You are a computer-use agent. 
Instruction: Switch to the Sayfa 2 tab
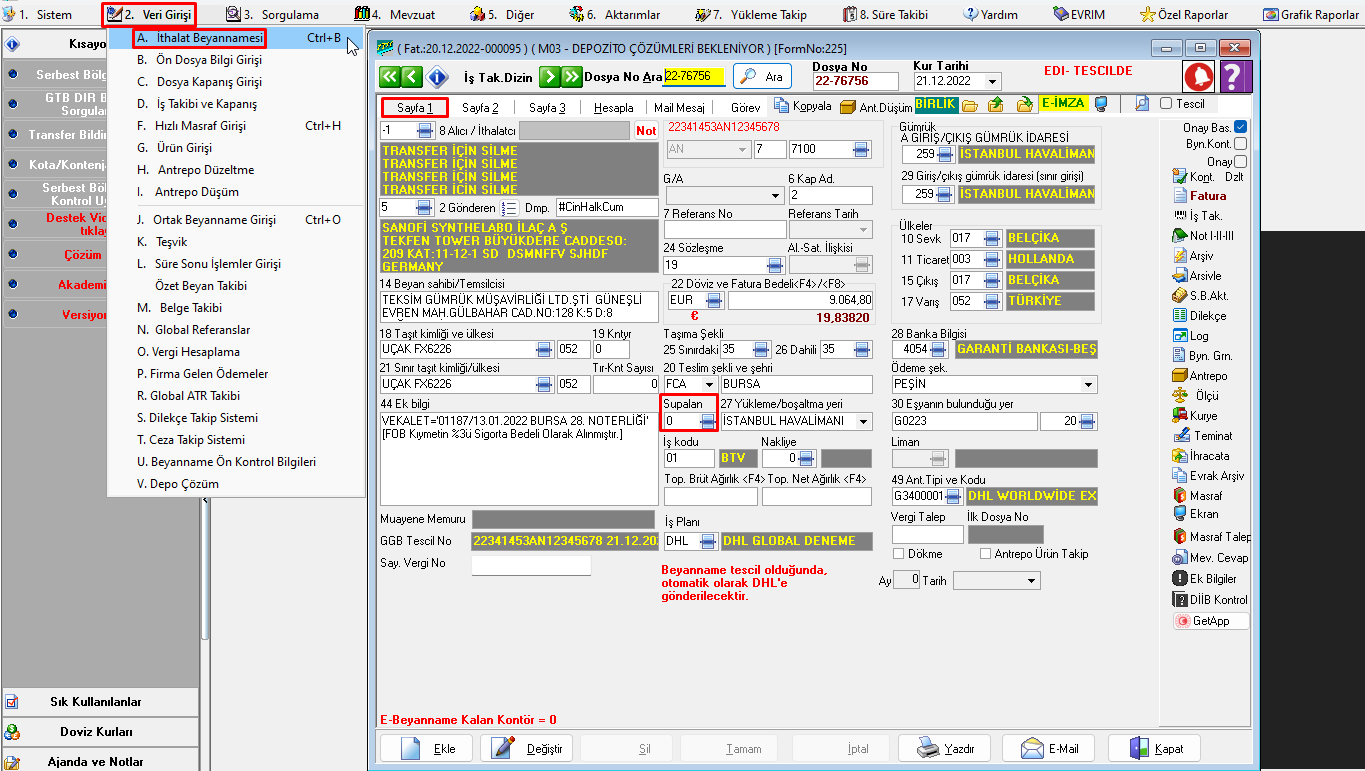pyautogui.click(x=480, y=108)
